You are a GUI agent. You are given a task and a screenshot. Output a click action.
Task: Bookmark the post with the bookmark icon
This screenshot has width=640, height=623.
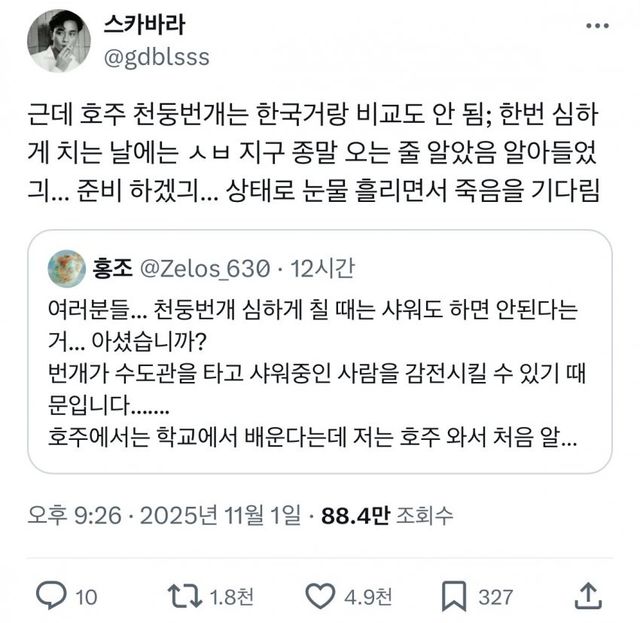pyautogui.click(x=456, y=596)
